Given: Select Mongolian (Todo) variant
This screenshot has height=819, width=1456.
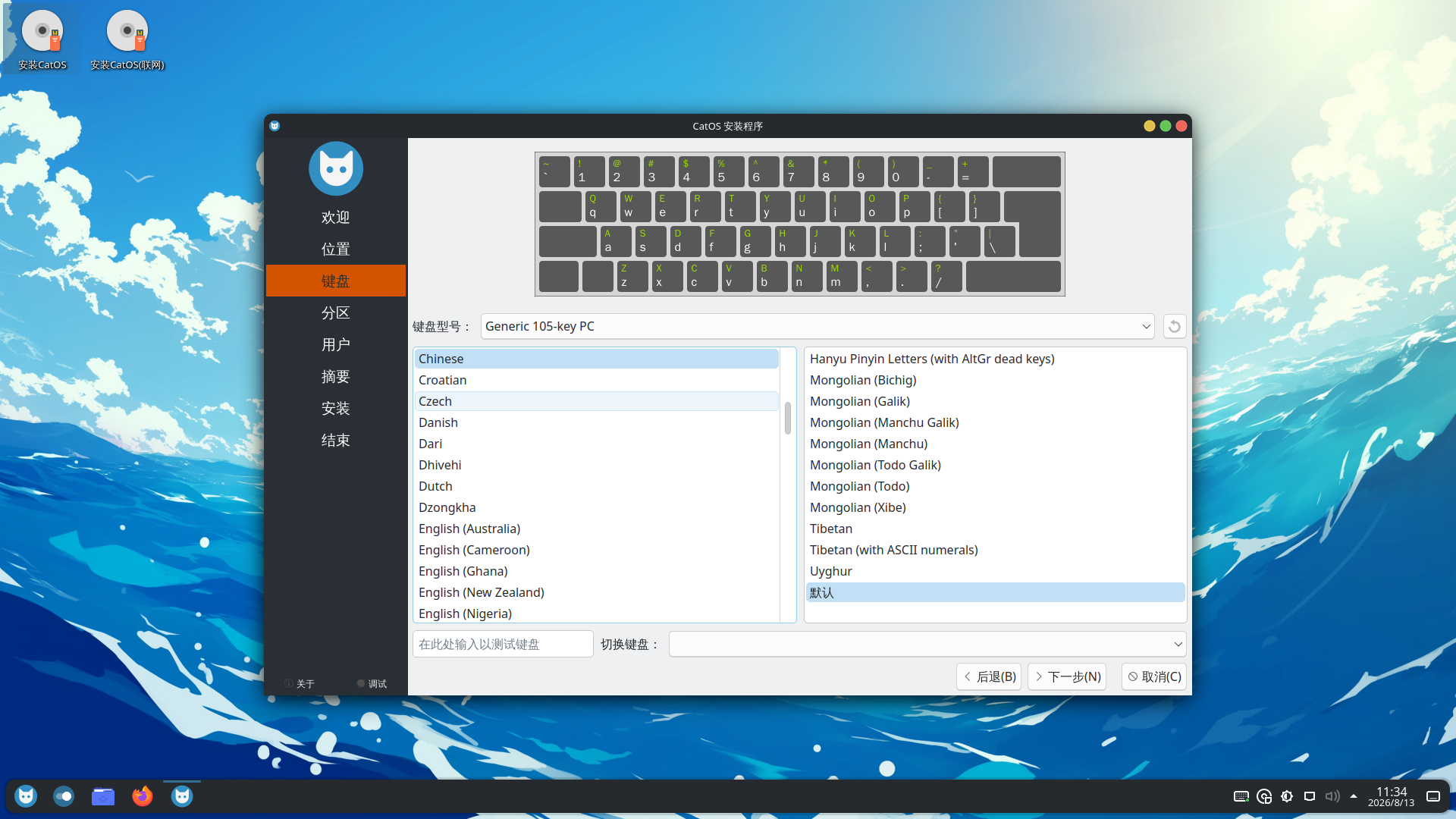Looking at the screenshot, I should (x=995, y=486).
